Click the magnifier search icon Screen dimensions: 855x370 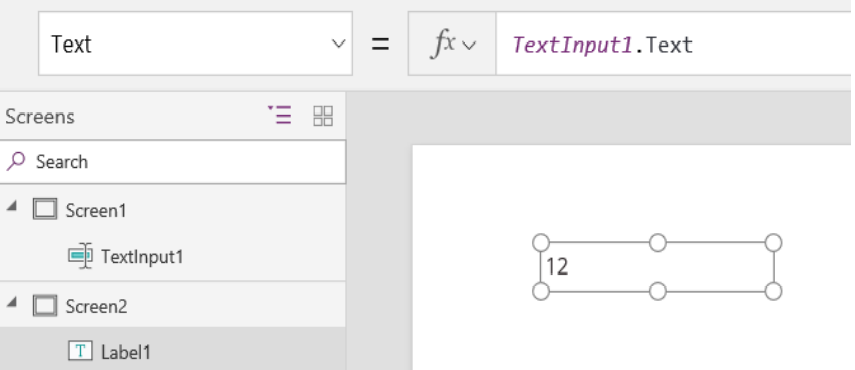click(16, 161)
